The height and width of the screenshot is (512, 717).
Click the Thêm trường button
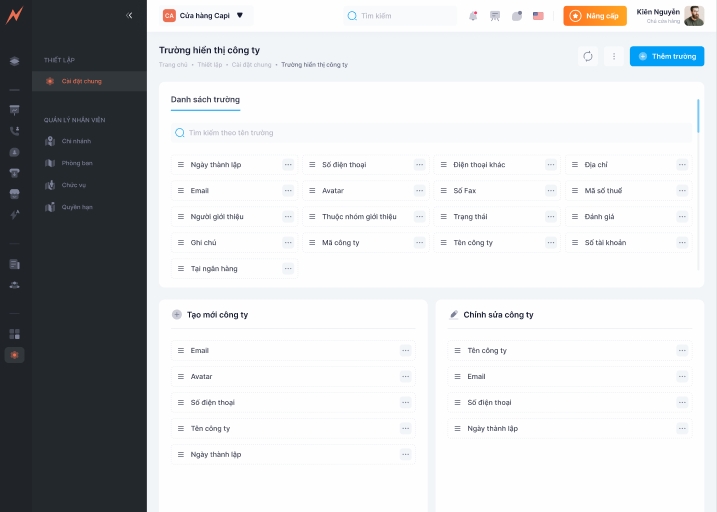click(x=667, y=56)
